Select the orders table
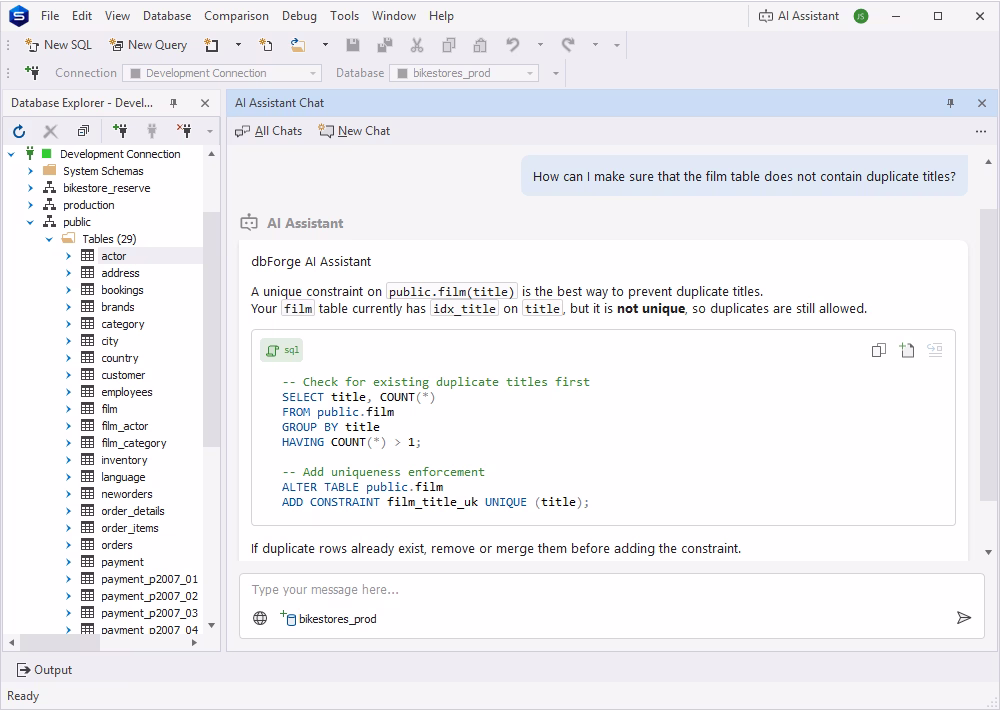 pyautogui.click(x=117, y=545)
